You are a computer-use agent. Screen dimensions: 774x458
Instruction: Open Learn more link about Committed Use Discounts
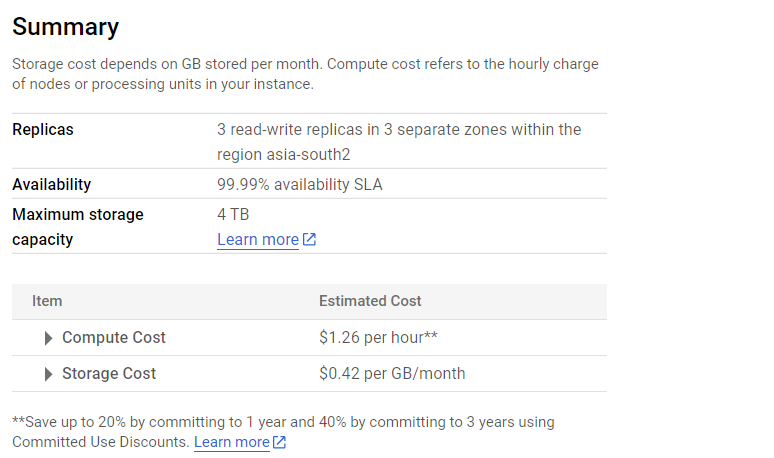[x=231, y=442]
